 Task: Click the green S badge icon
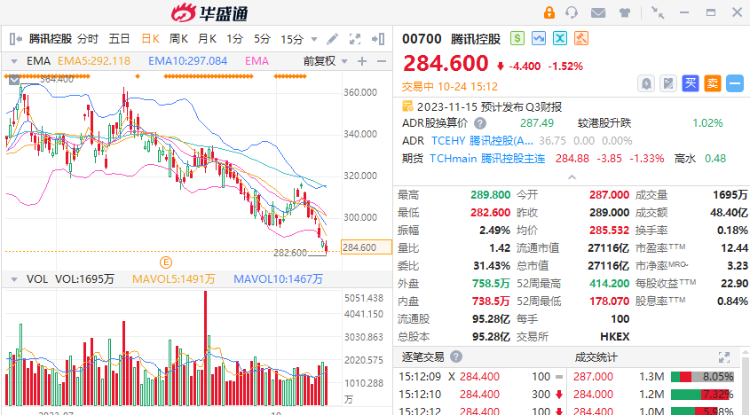(x=517, y=38)
